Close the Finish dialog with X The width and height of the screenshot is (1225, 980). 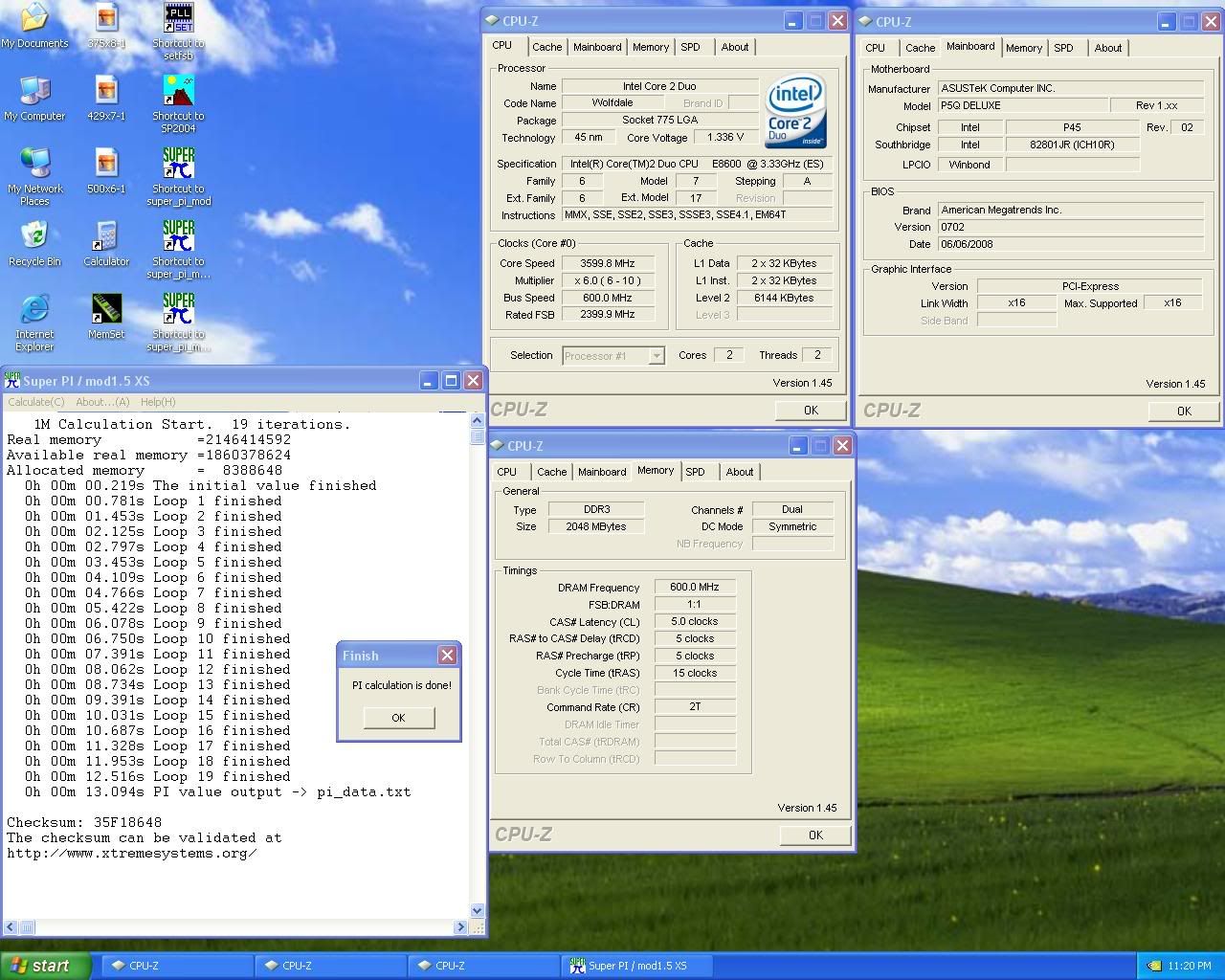pyautogui.click(x=447, y=656)
